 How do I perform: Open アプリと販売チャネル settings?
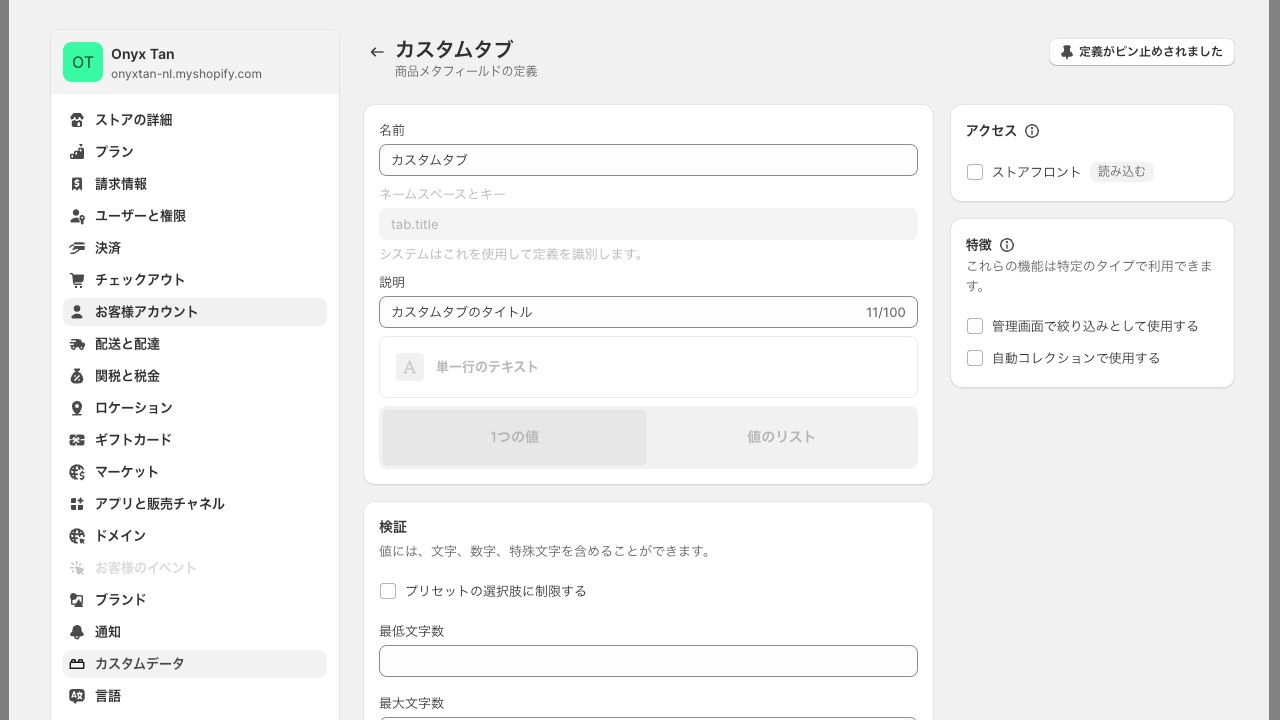click(x=195, y=504)
